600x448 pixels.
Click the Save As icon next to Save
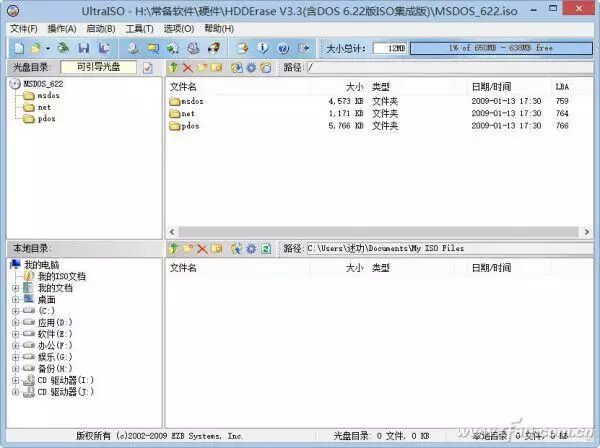point(104,48)
